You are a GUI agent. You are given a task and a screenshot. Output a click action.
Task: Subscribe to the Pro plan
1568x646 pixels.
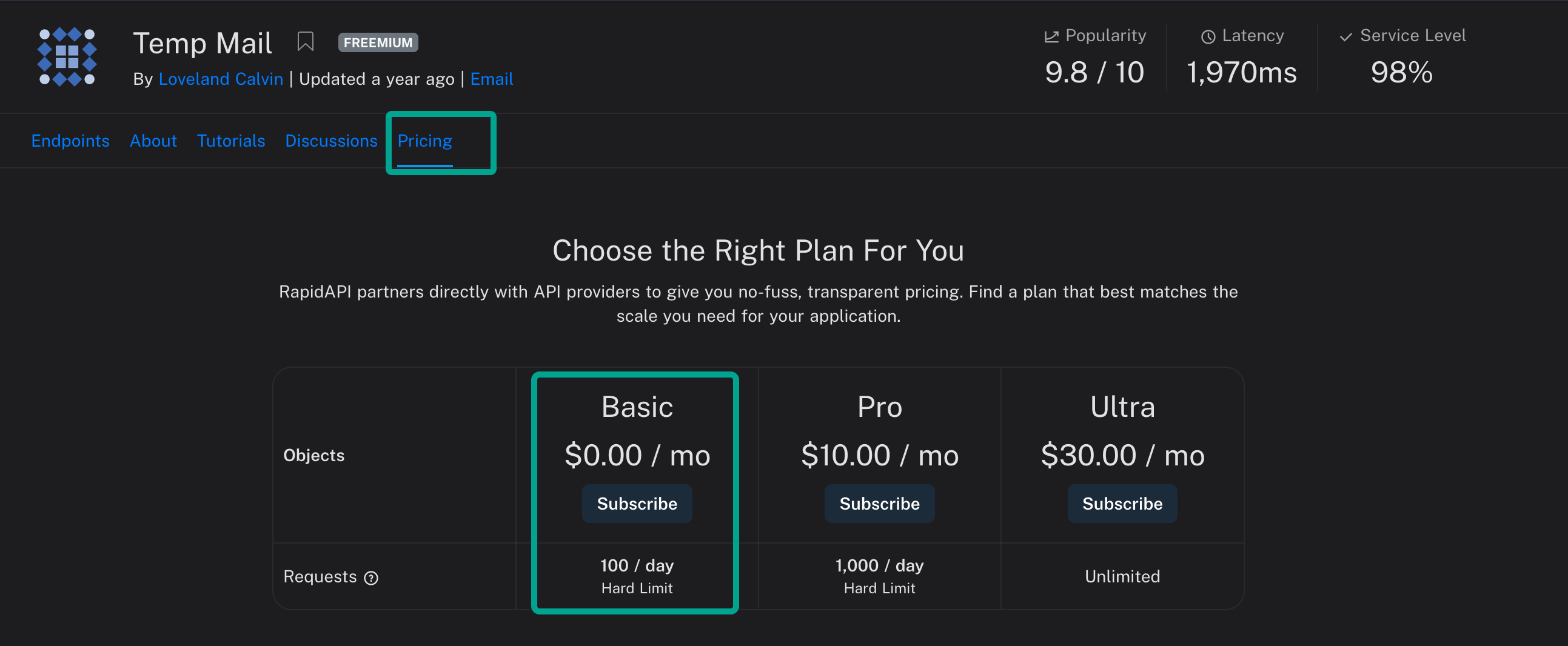[x=879, y=504]
